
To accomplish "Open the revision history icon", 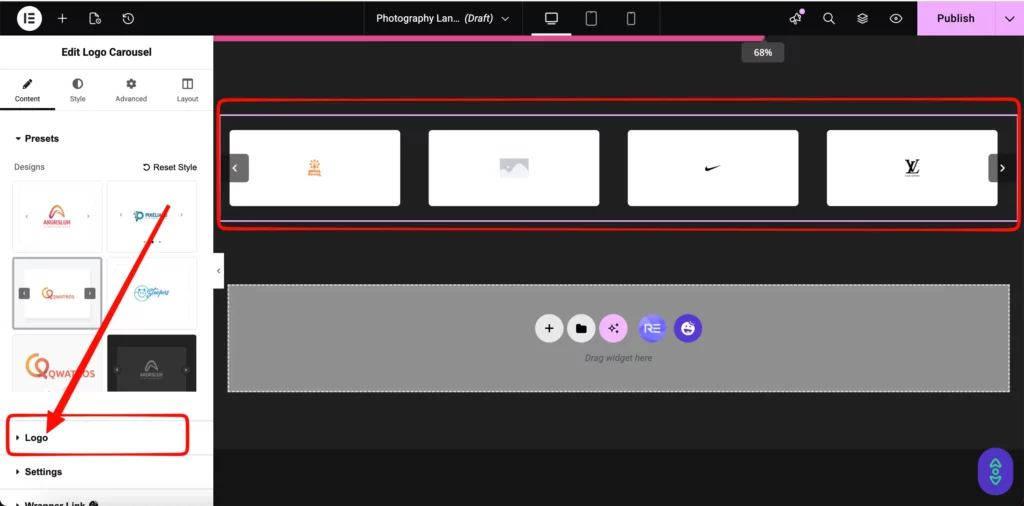I will coord(128,18).
